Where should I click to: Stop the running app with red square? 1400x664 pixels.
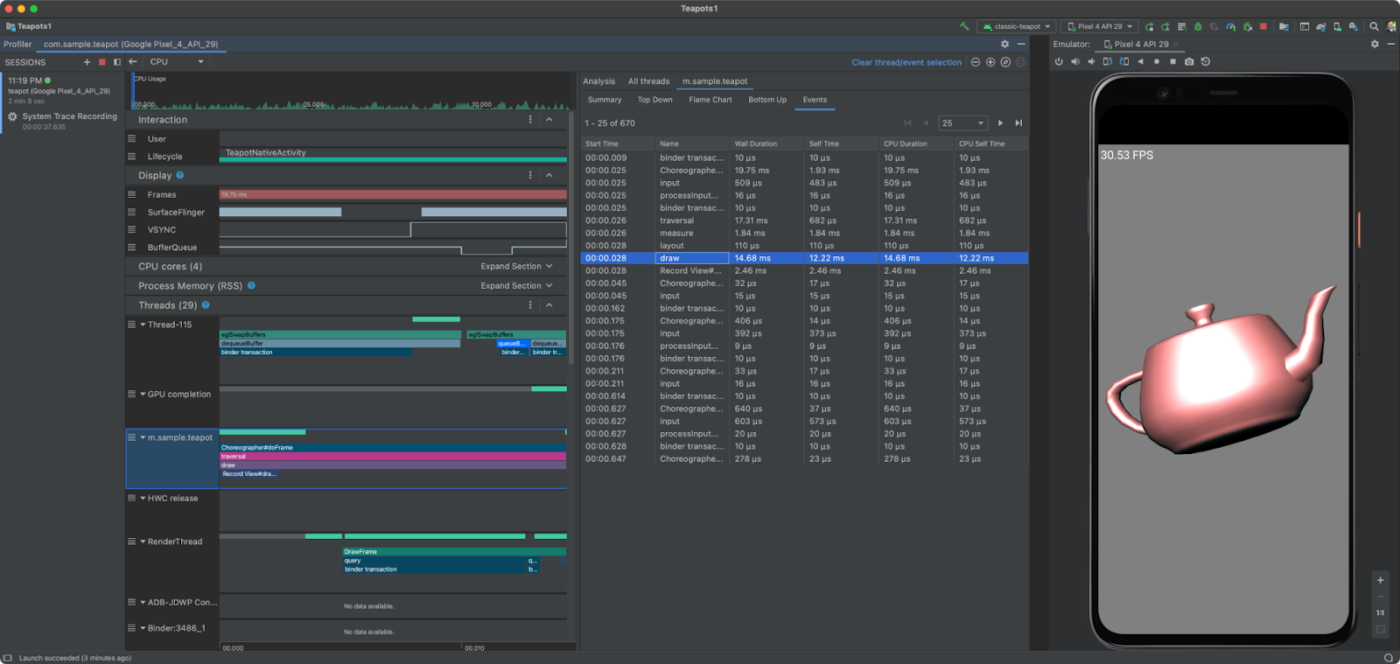click(1263, 26)
